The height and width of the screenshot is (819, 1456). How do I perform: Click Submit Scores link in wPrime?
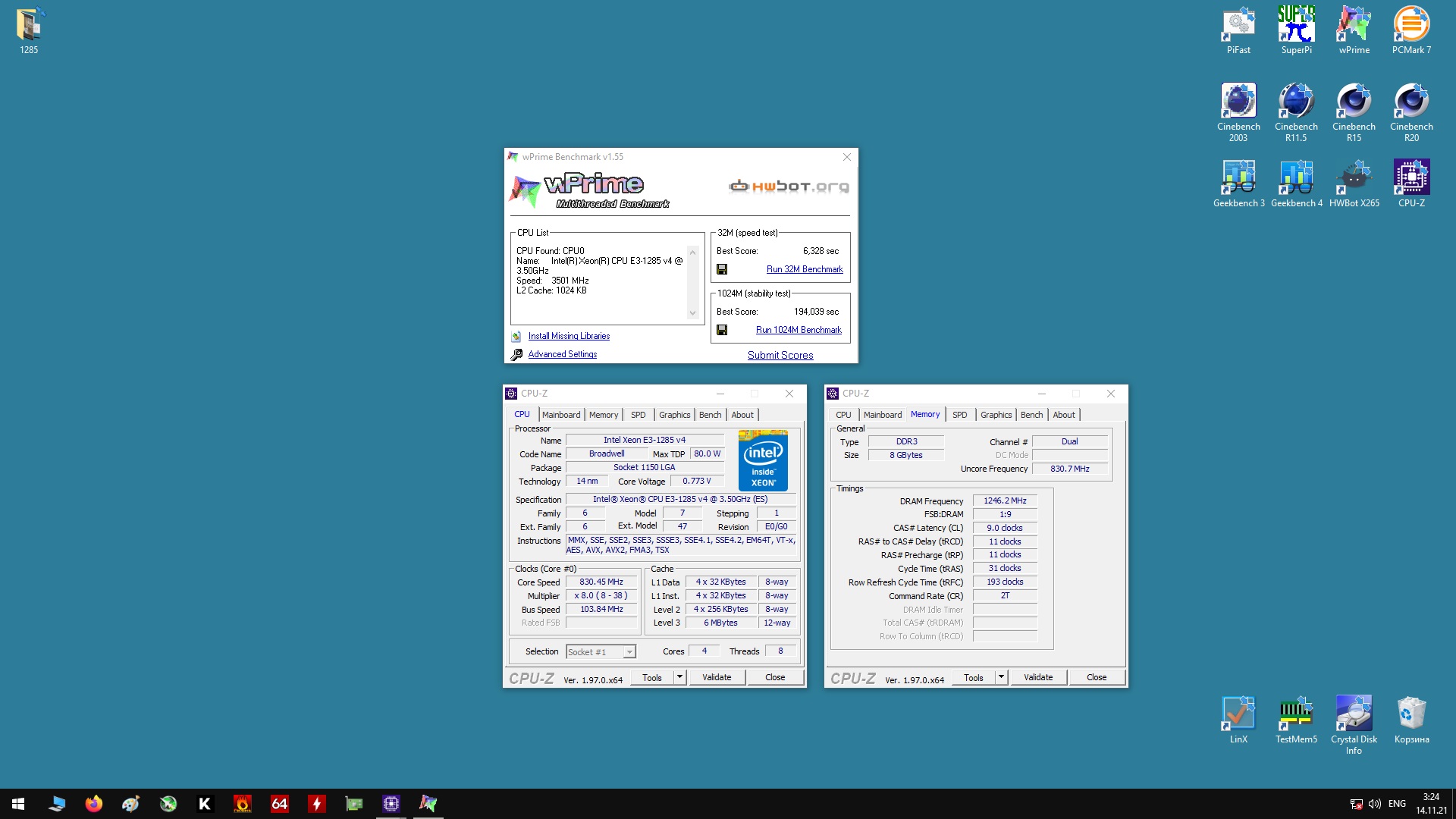click(780, 355)
